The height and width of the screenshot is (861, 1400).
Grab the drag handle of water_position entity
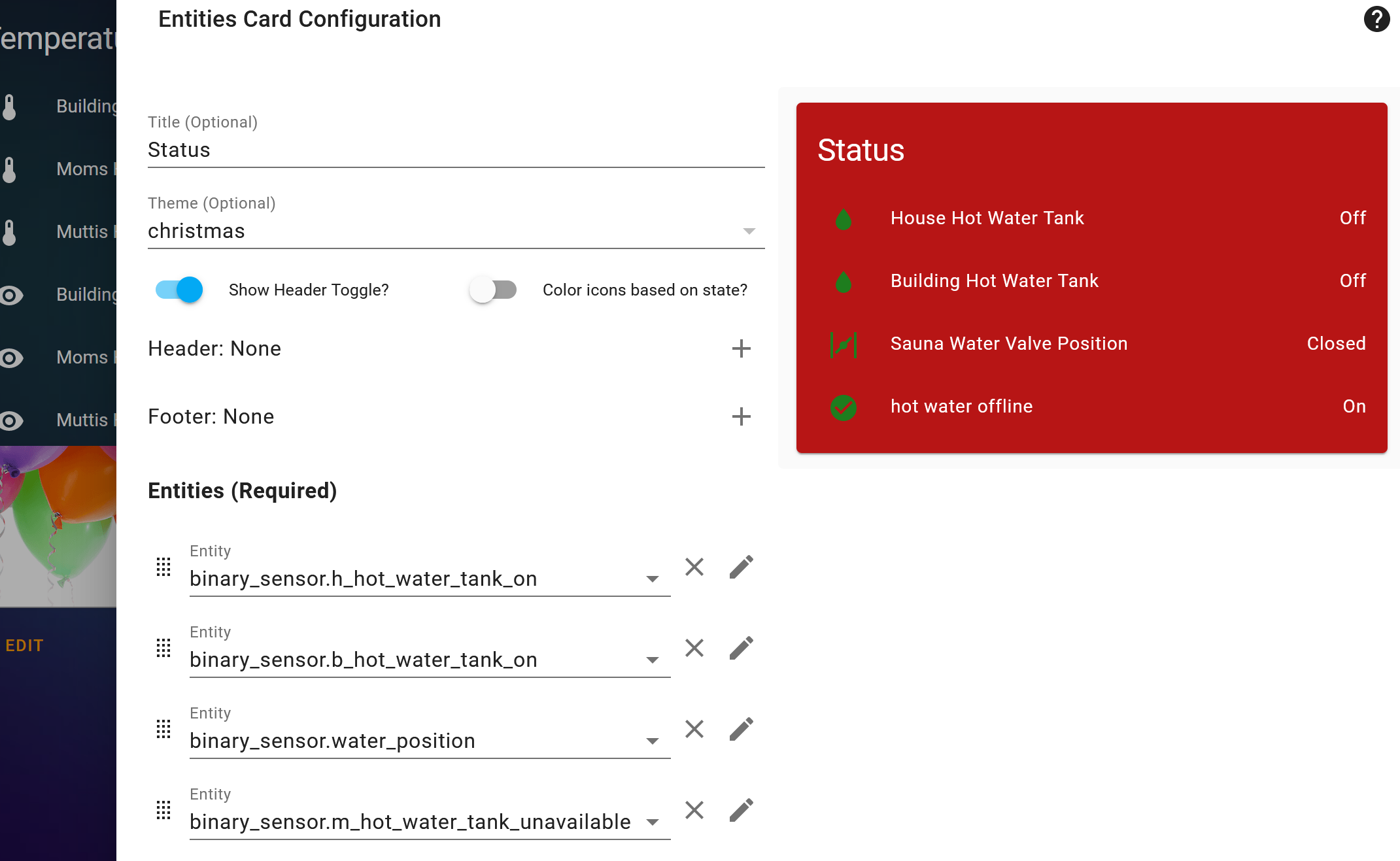pyautogui.click(x=163, y=729)
